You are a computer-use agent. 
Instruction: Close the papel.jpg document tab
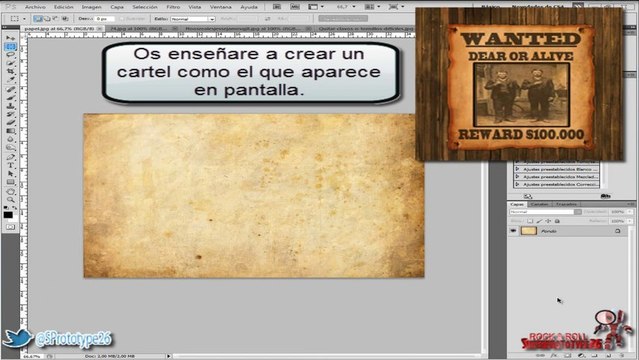(x=99, y=29)
